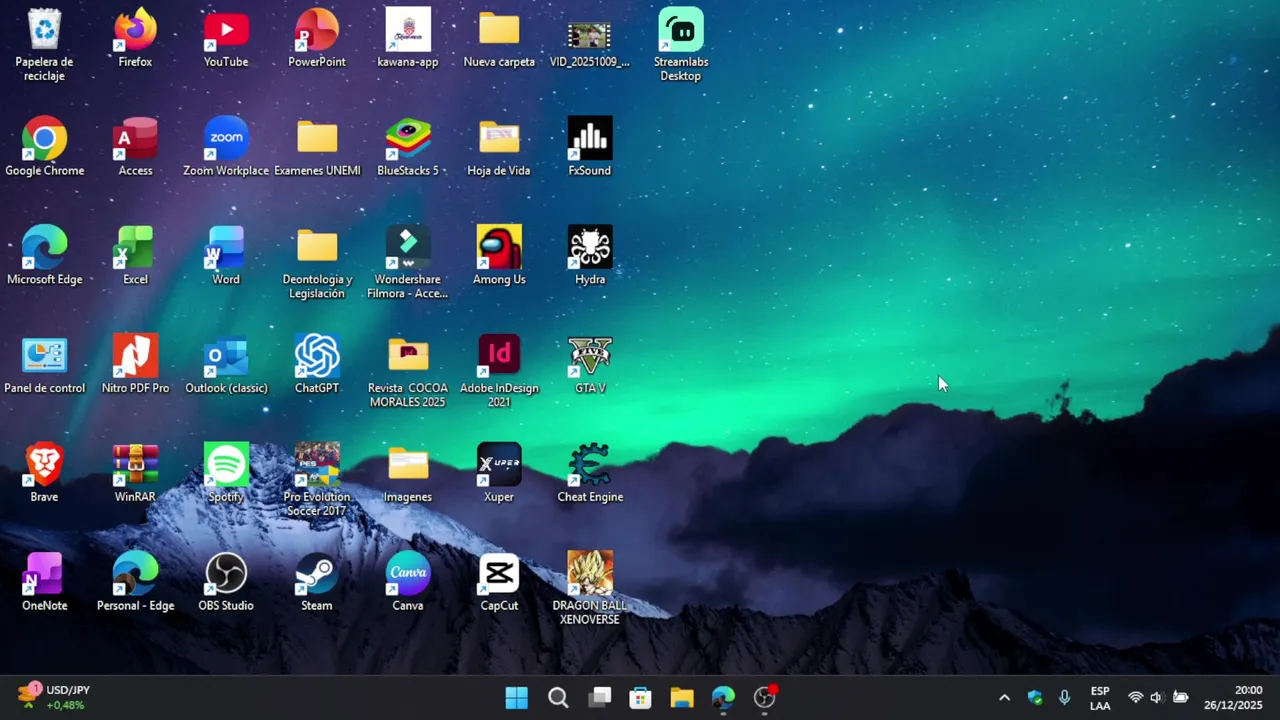Select the Panel de control icon
Screen dimensions: 1280x720
(x=45, y=365)
